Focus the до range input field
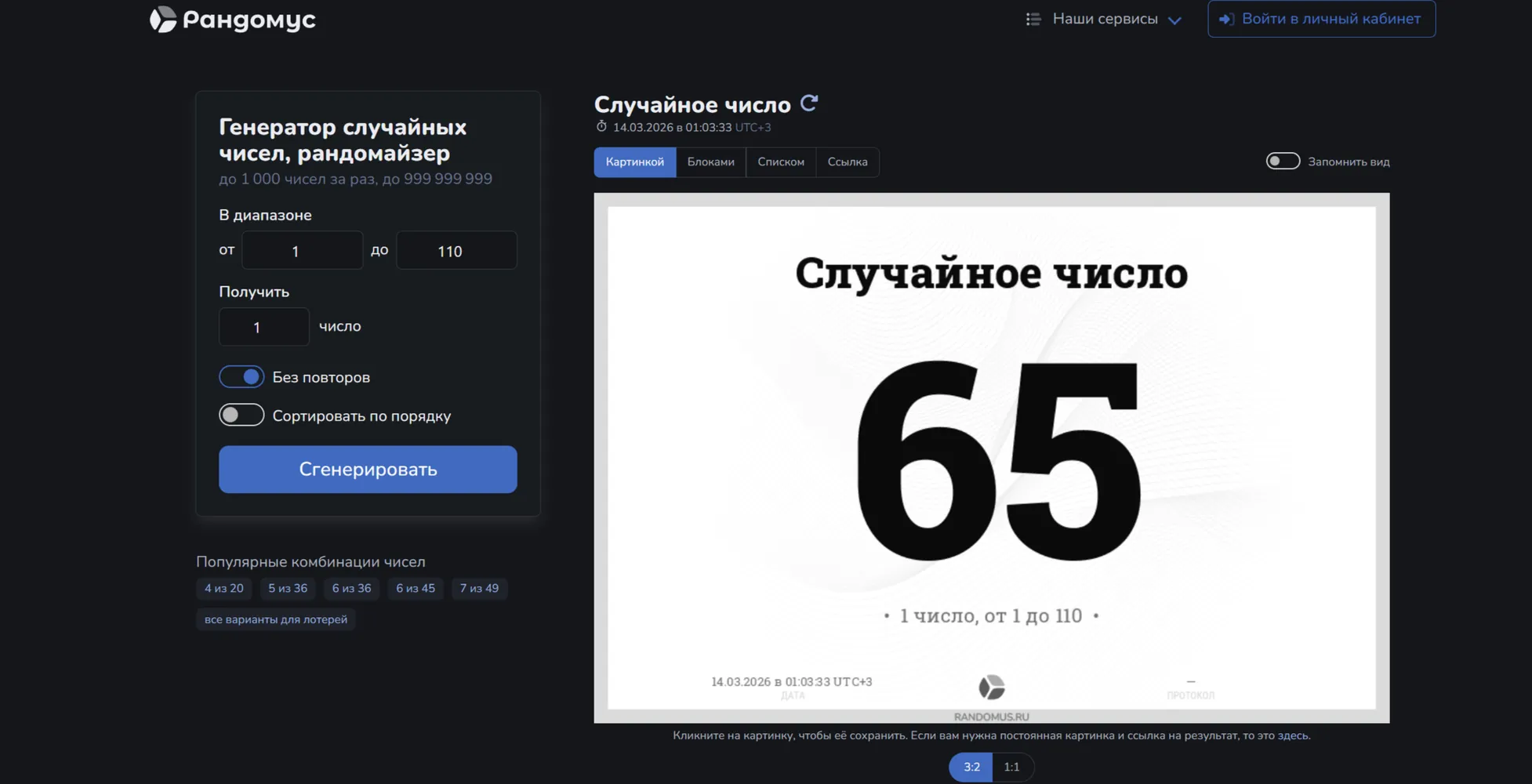The image size is (1532, 784). click(456, 250)
